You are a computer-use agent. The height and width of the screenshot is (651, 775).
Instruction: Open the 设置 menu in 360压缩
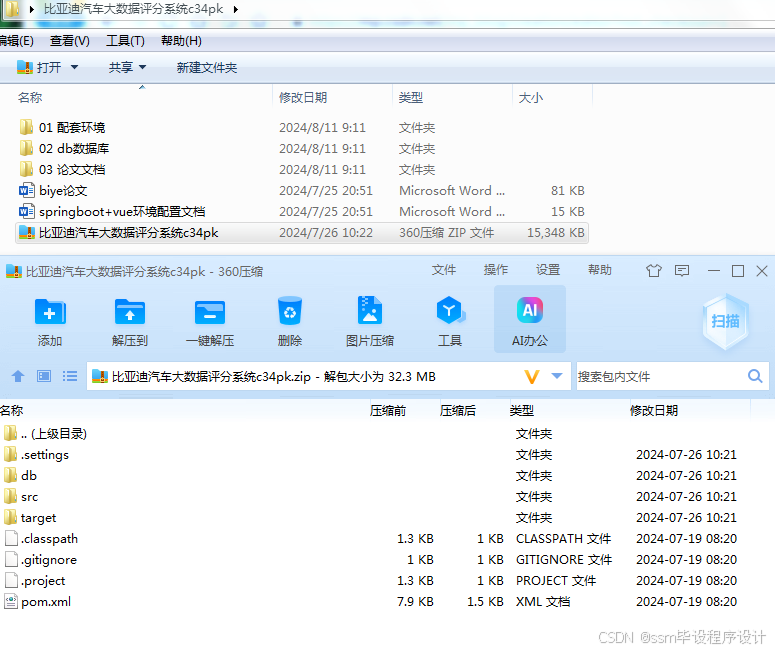(x=548, y=270)
